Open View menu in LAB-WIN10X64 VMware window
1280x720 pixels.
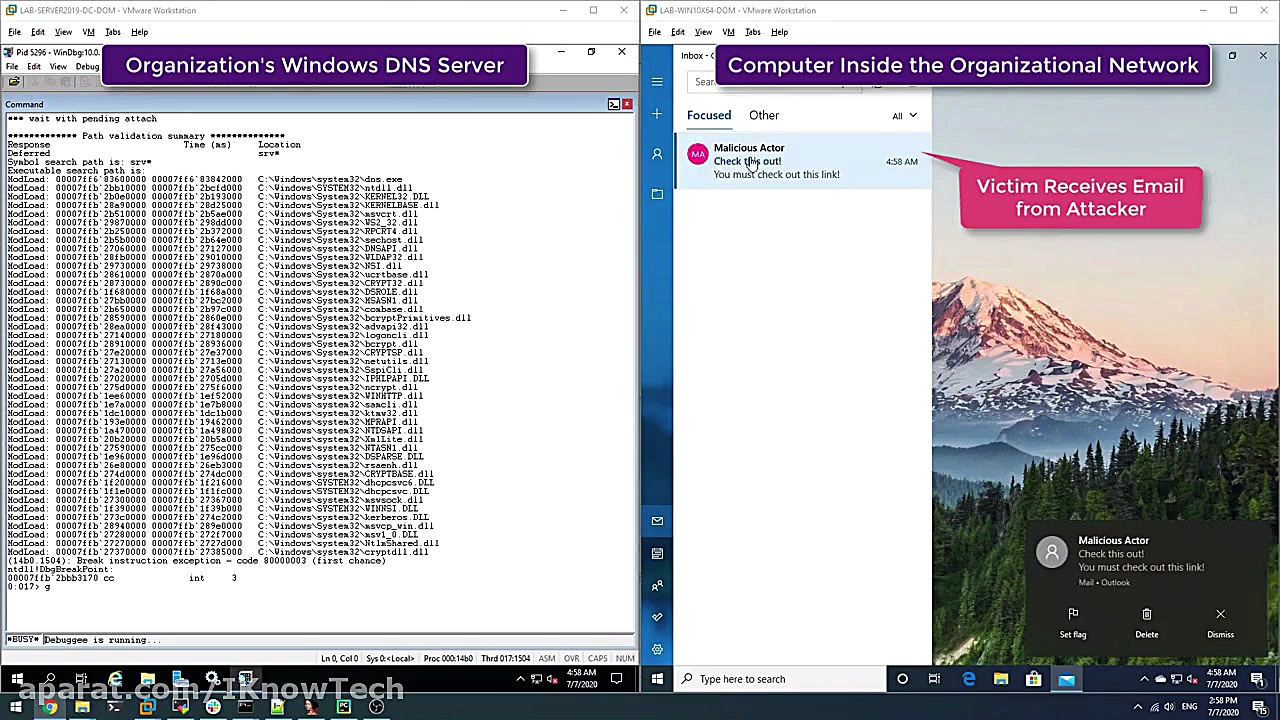pyautogui.click(x=703, y=32)
